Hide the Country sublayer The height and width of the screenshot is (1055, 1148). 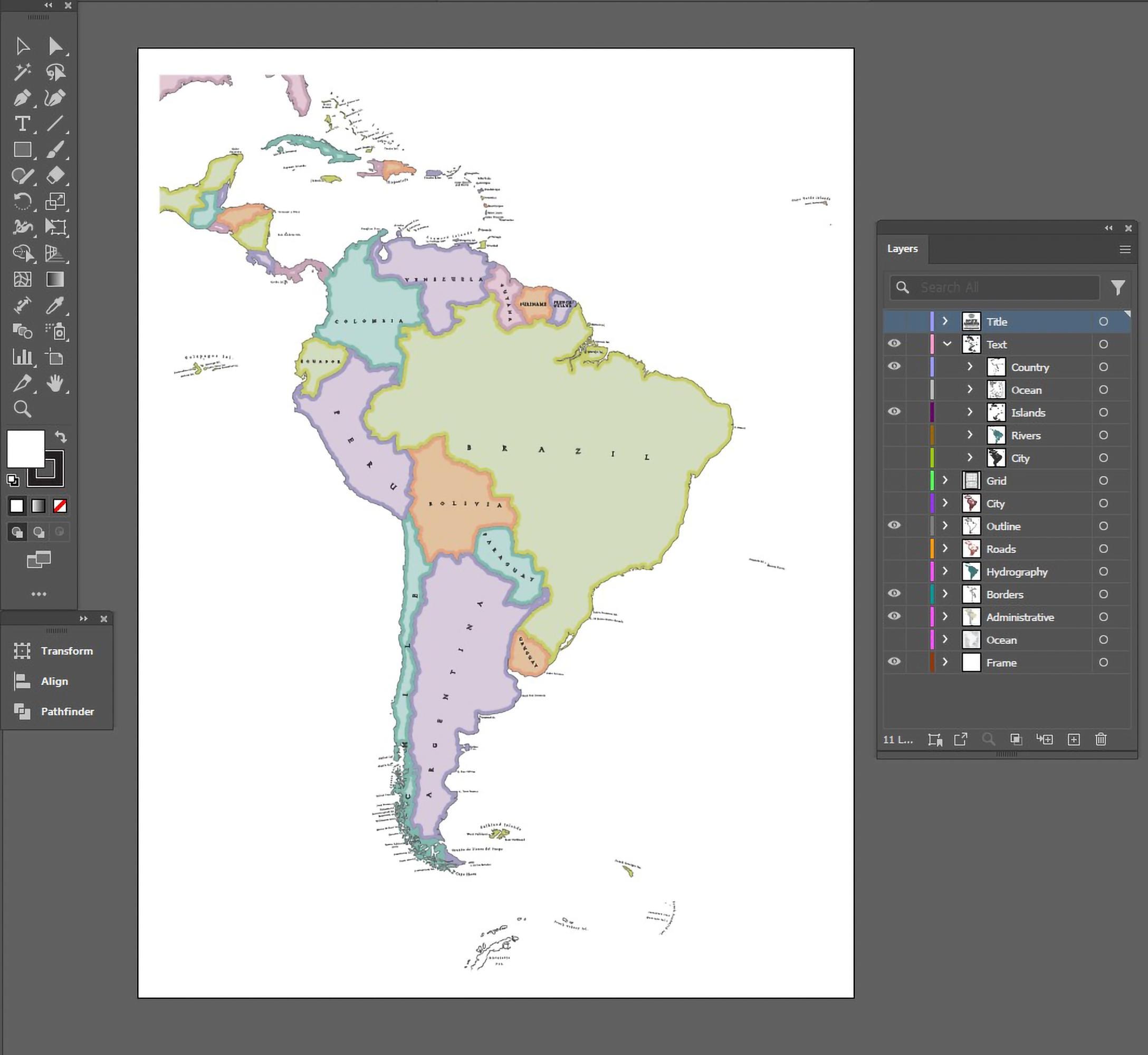(894, 367)
